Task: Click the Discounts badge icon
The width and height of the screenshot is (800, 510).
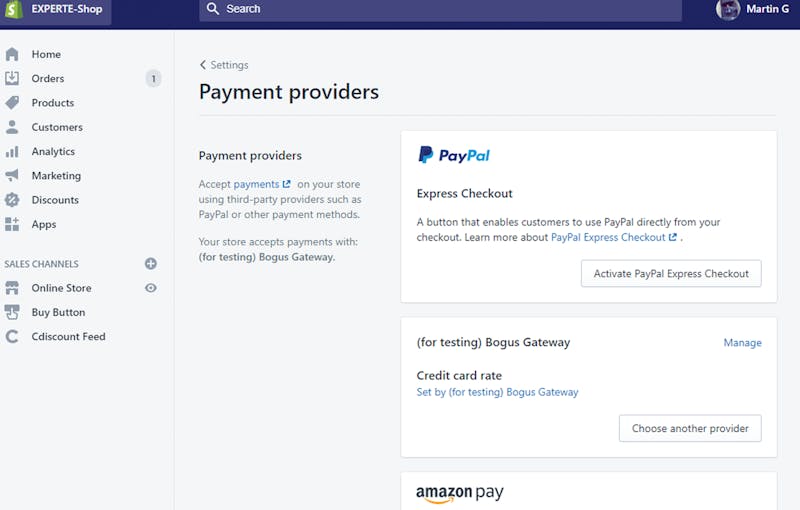Action: point(12,200)
